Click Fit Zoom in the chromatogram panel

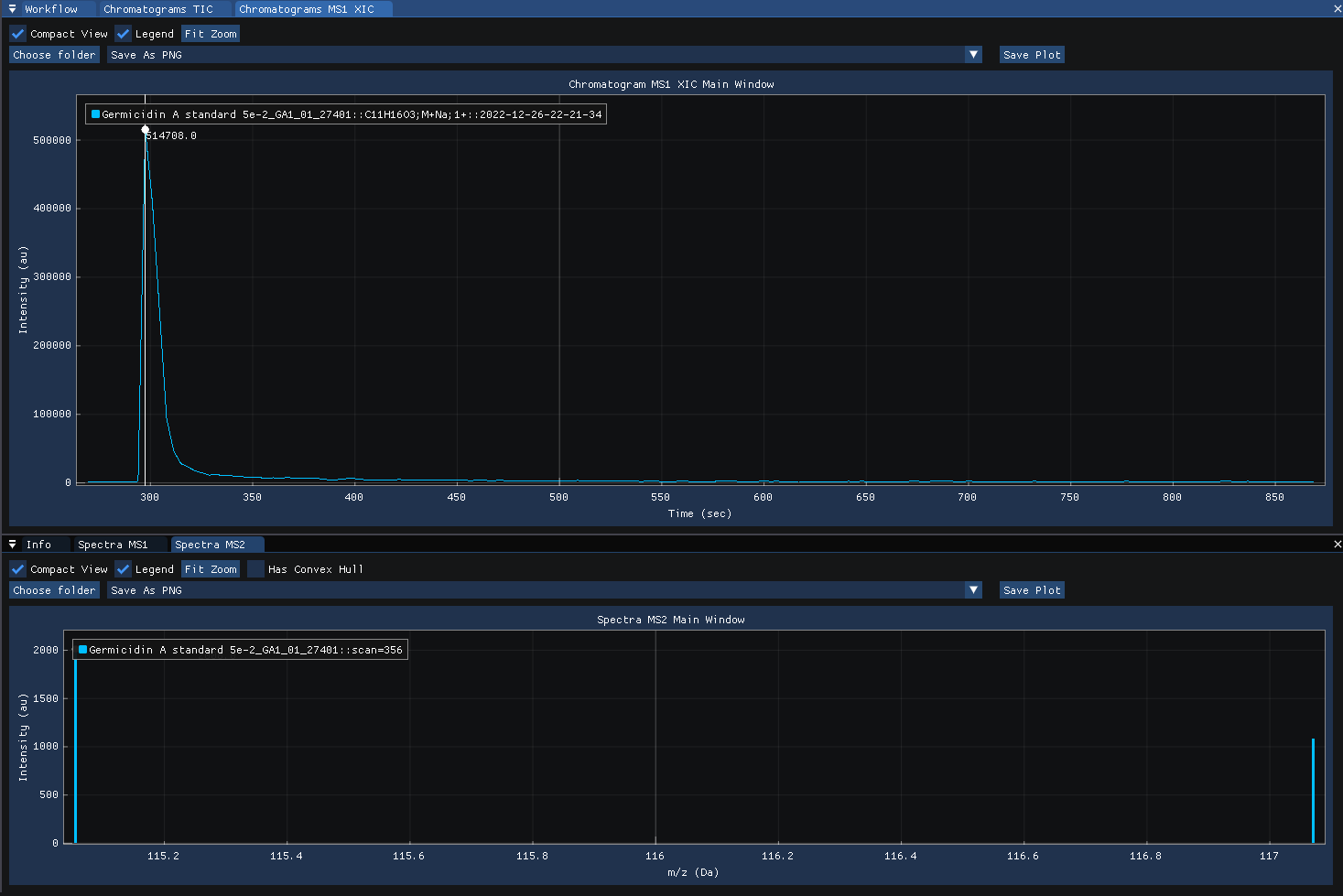[x=211, y=34]
